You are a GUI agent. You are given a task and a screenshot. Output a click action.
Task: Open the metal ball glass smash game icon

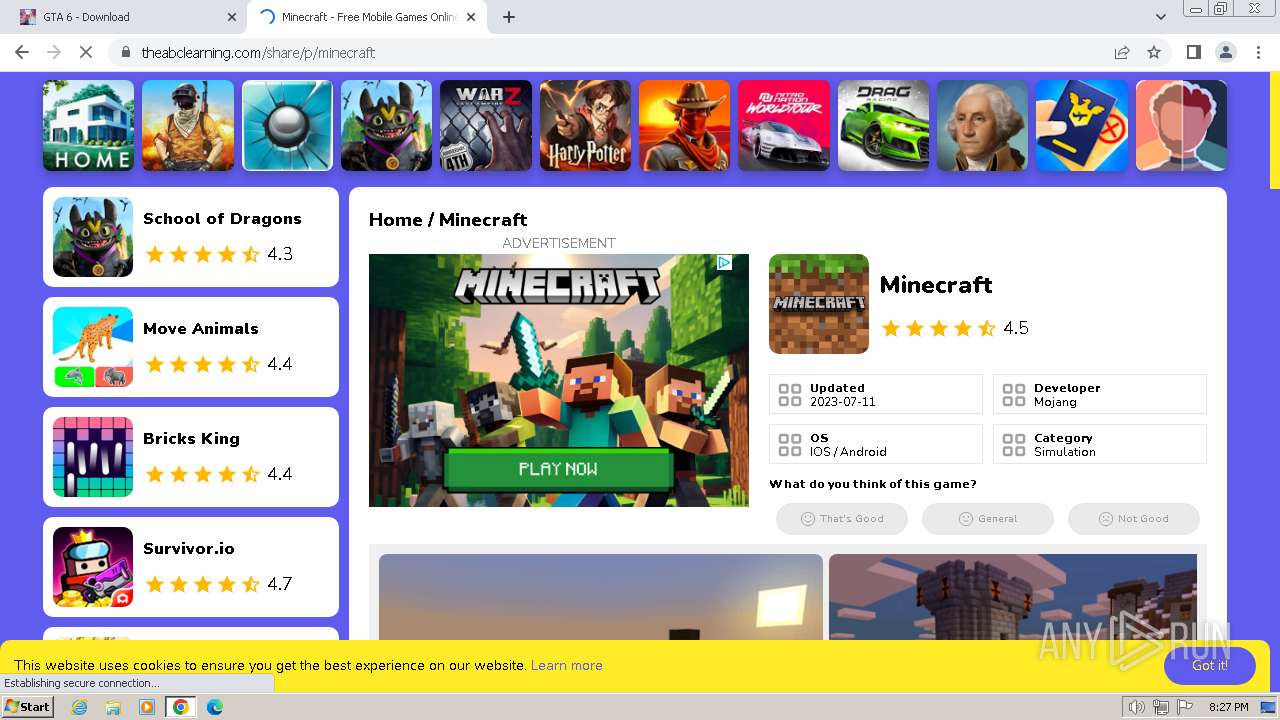287,126
